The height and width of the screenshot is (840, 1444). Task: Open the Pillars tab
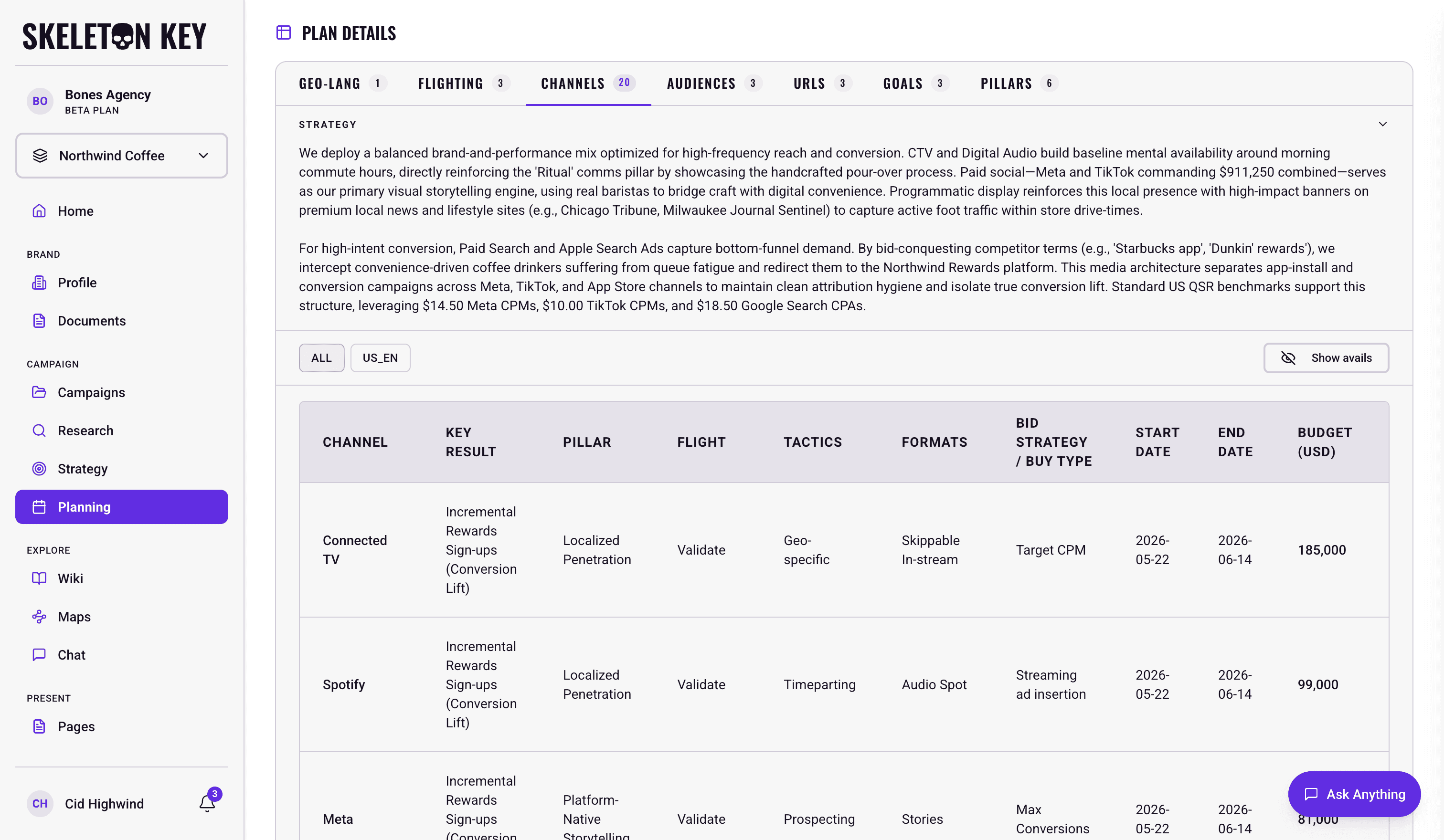(x=1019, y=84)
